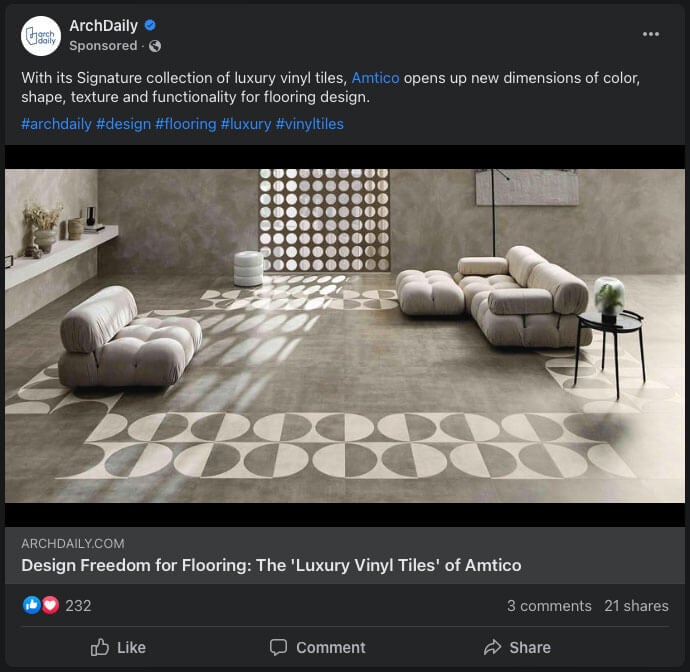Click the public globe audience icon
This screenshot has width=690, height=672.
[x=154, y=46]
